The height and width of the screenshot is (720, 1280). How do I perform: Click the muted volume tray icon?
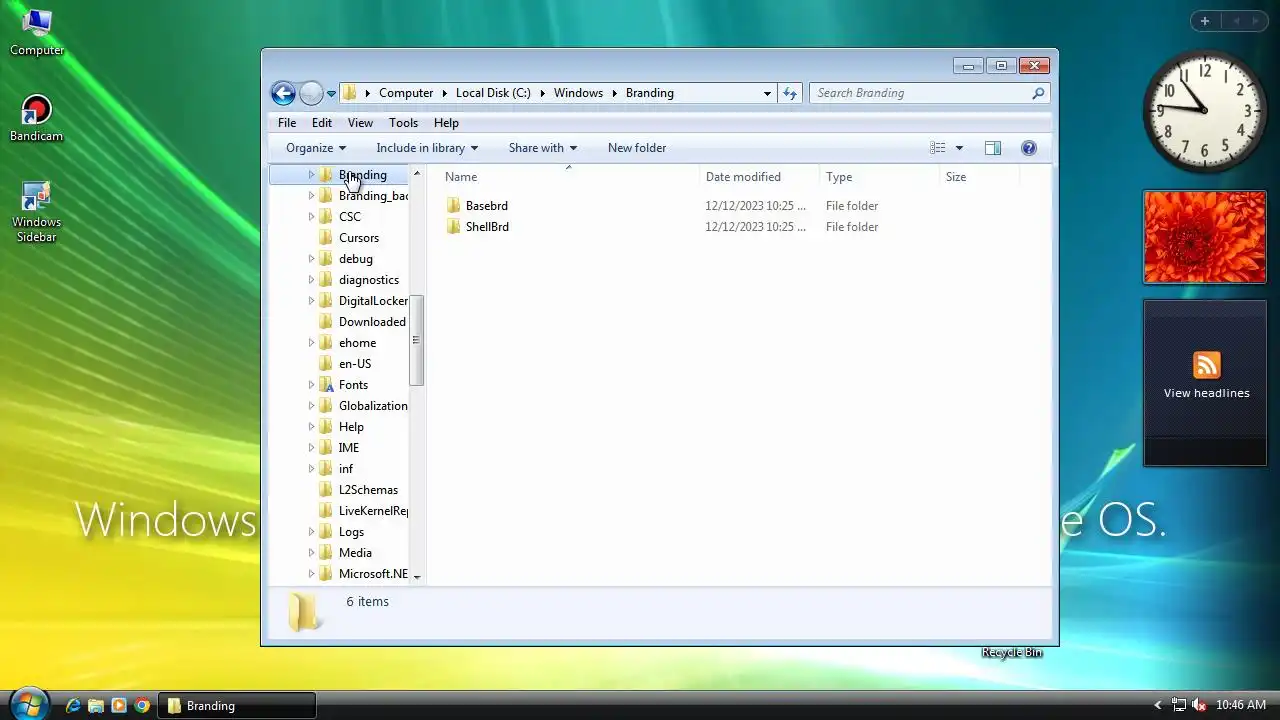click(1199, 705)
